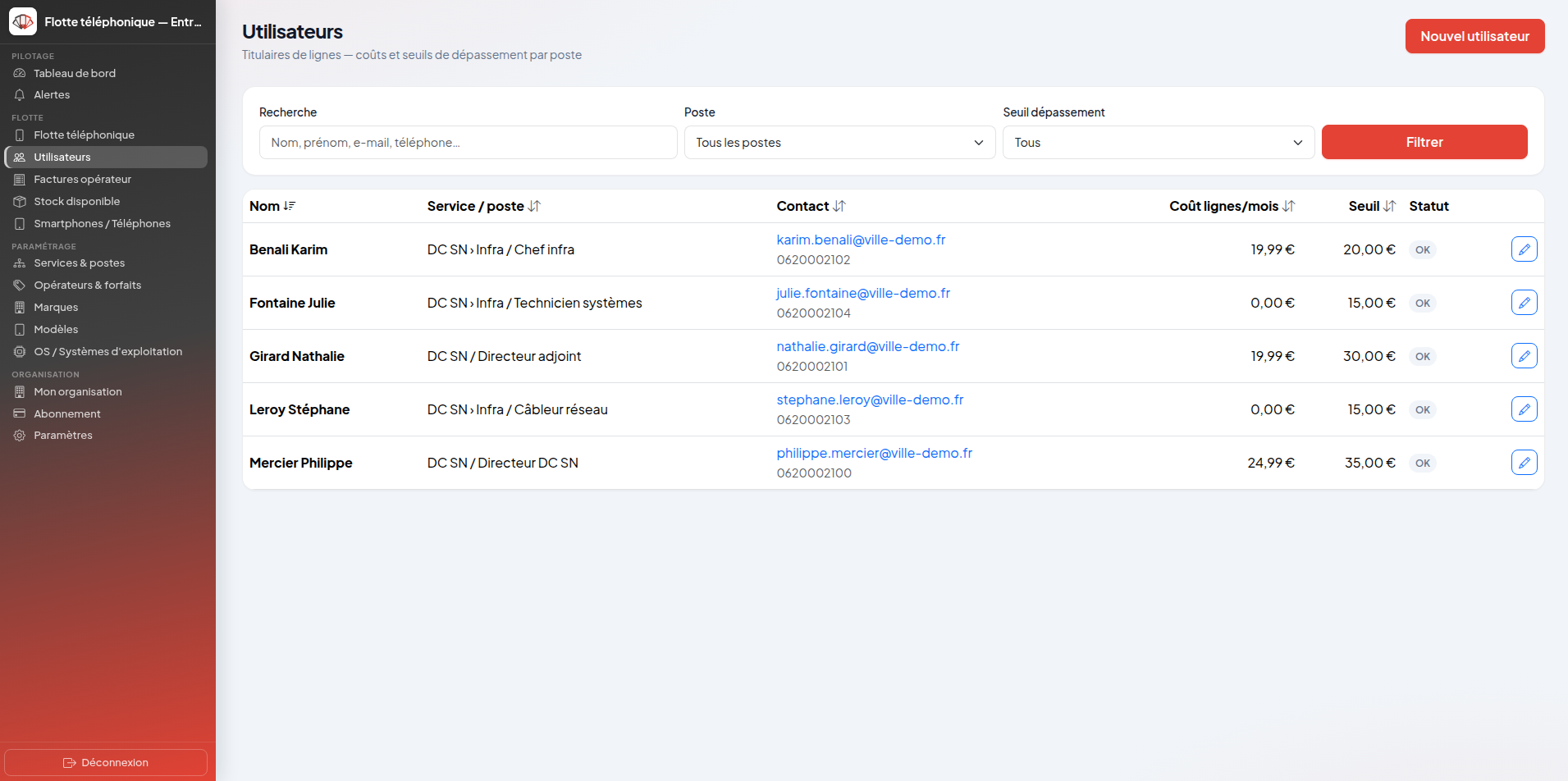Open julie.fontaine@ville-demo.fr email link
This screenshot has height=781, width=1568.
point(863,293)
